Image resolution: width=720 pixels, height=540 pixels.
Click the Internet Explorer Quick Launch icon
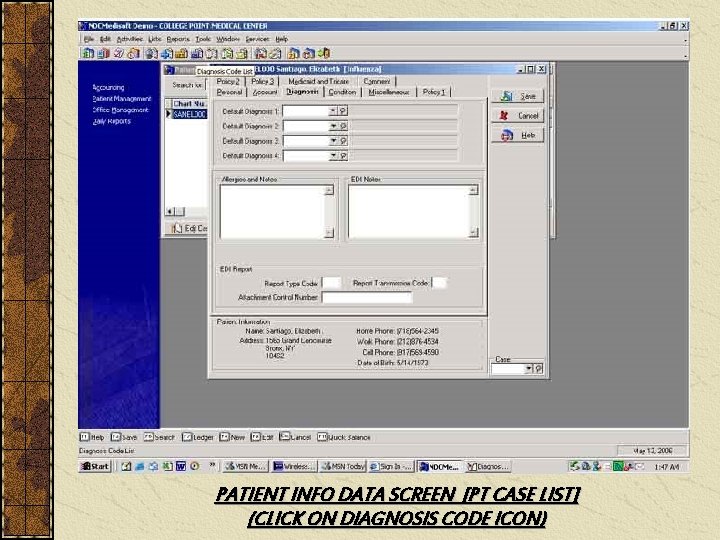pyautogui.click(x=140, y=467)
